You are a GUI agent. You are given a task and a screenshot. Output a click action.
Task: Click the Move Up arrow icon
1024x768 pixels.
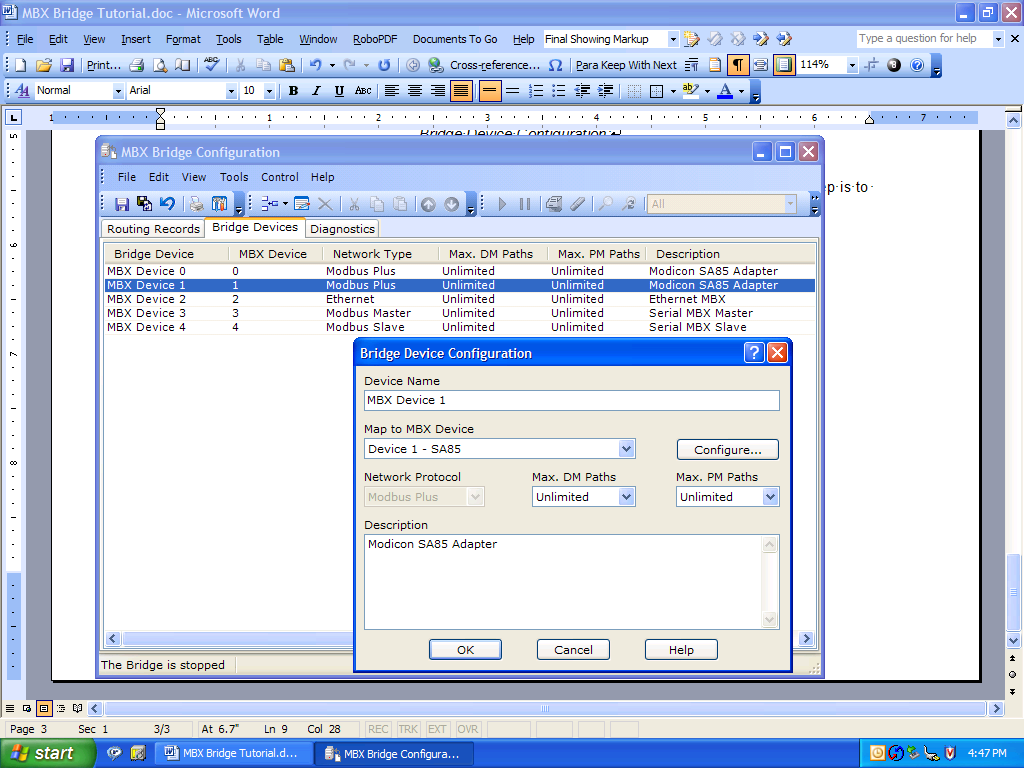[428, 204]
